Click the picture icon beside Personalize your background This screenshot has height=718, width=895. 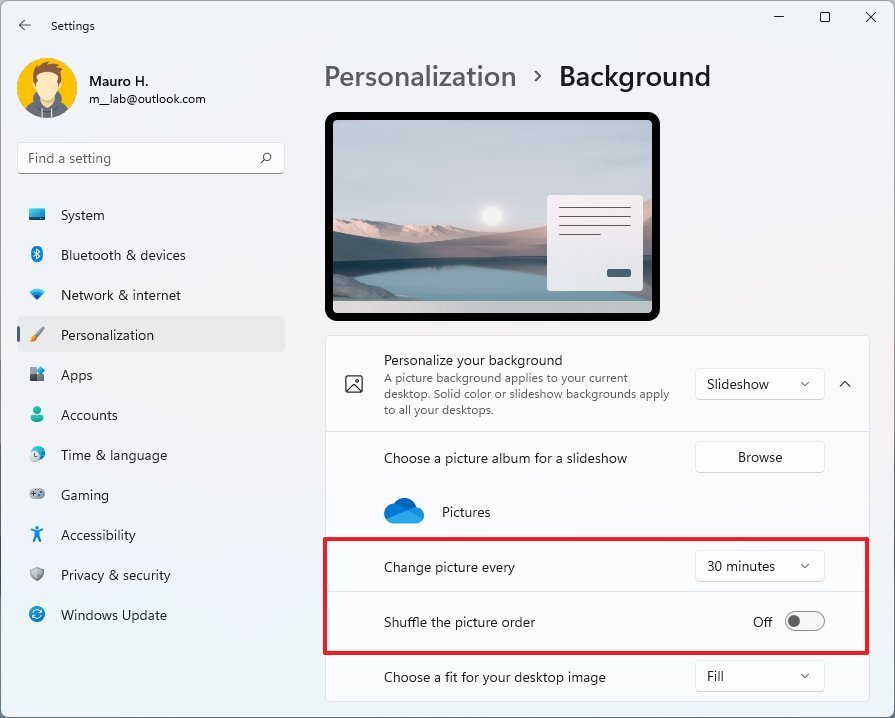tap(354, 384)
